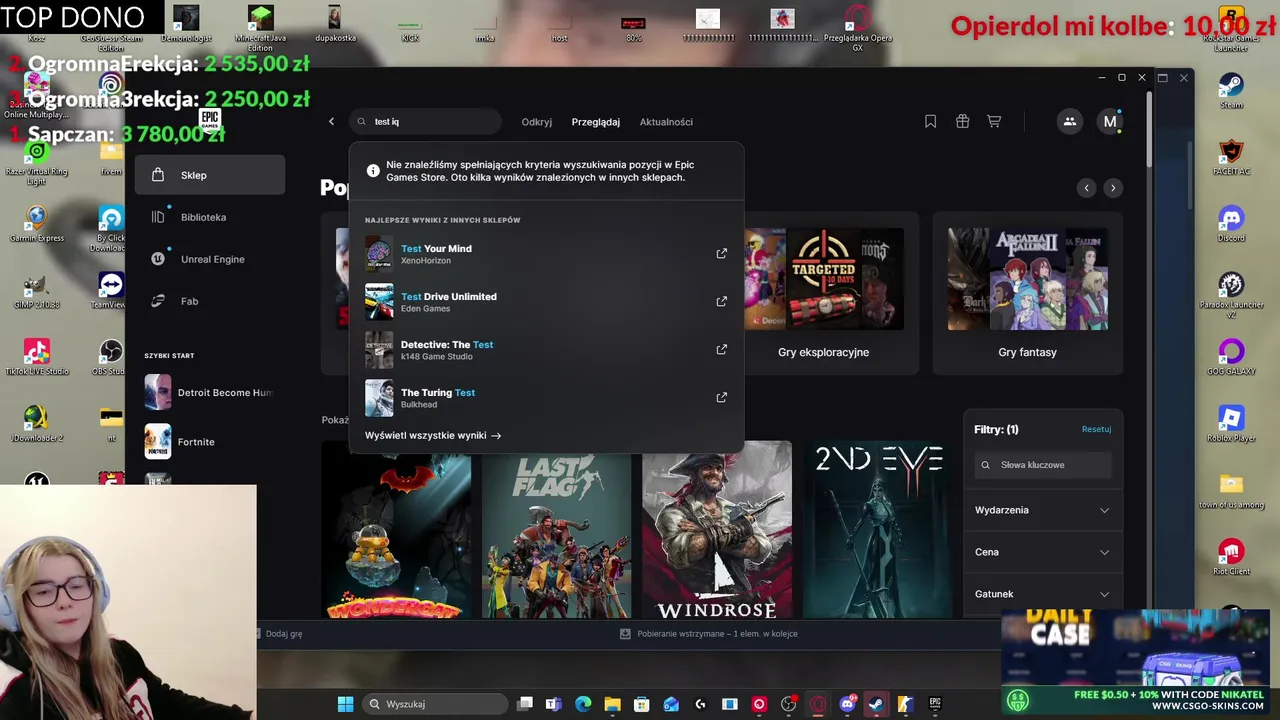Open external link icon for The Turing Test
This screenshot has height=720, width=1280.
pyautogui.click(x=721, y=398)
